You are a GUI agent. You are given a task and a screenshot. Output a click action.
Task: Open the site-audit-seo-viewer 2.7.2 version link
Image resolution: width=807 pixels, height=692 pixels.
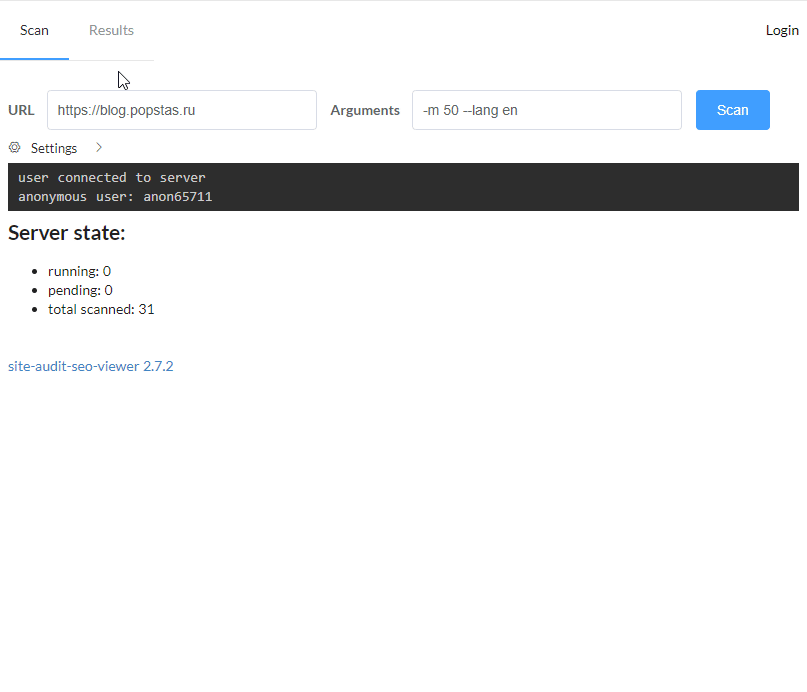pos(90,366)
